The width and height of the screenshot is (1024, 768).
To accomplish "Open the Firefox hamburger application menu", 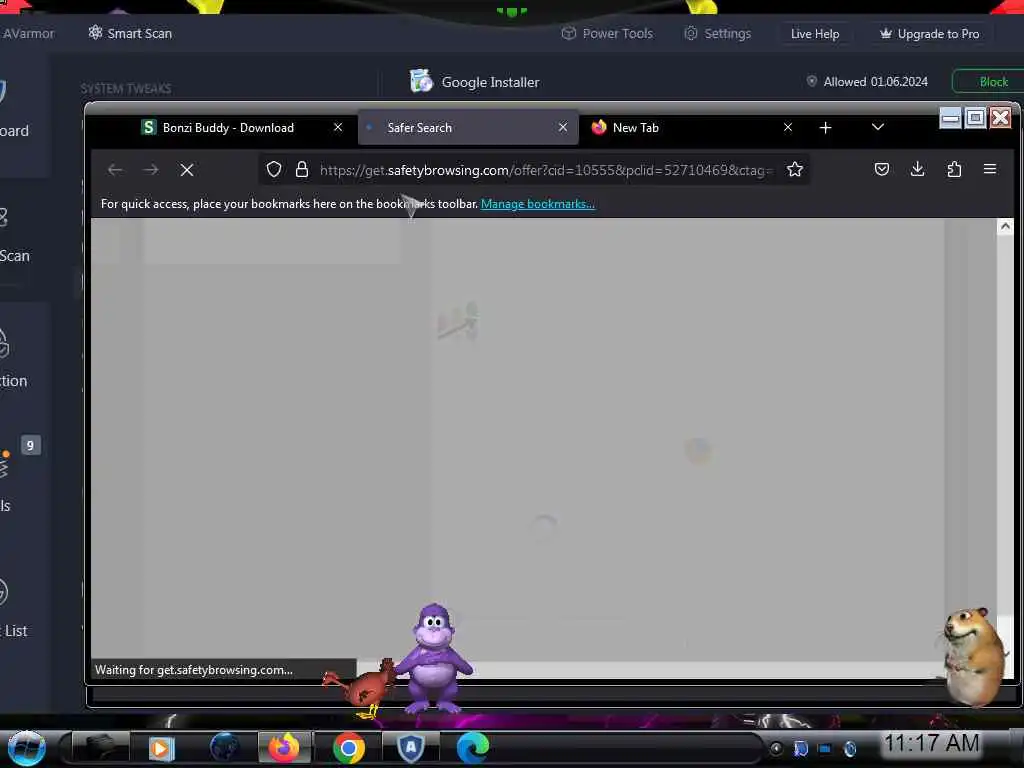I will [x=990, y=169].
